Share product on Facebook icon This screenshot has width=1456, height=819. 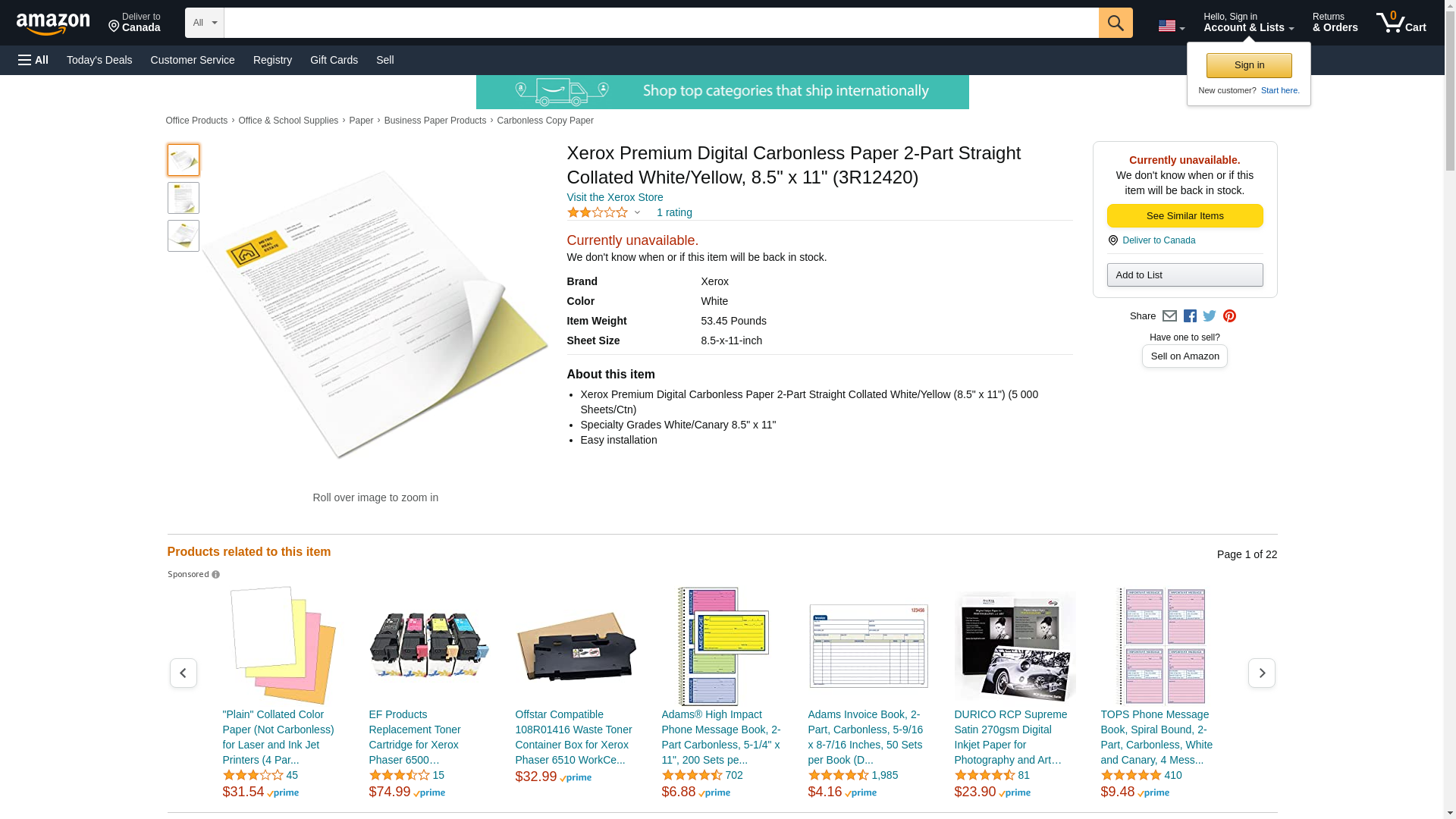click(1190, 316)
